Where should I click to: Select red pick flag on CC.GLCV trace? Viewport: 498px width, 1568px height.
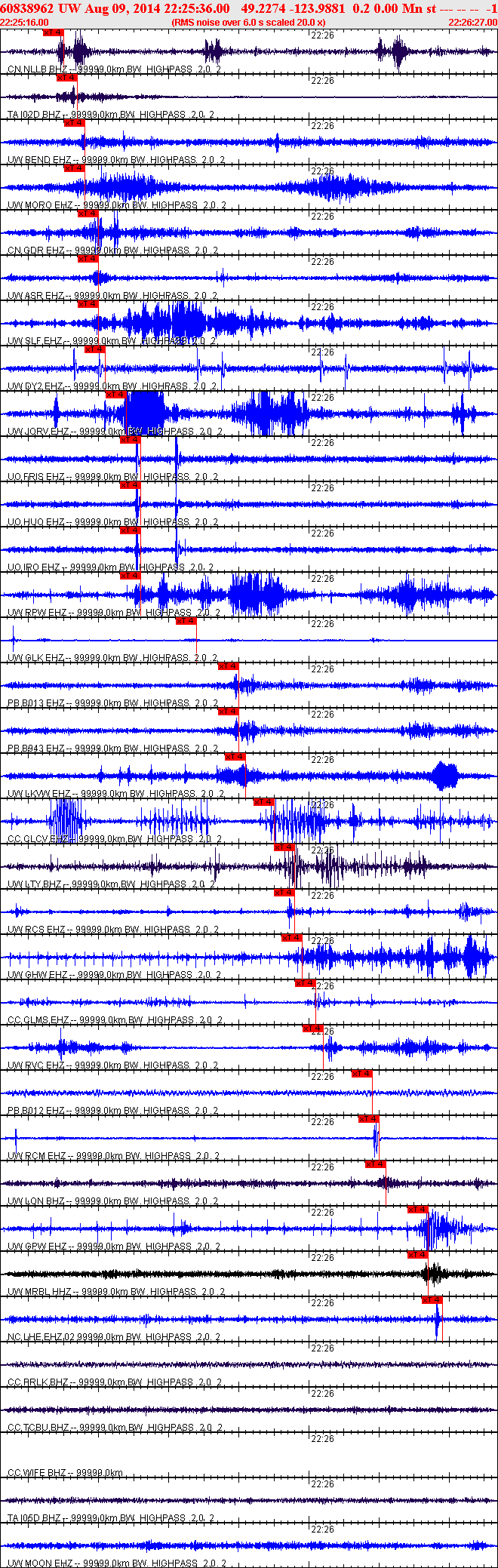(x=264, y=802)
